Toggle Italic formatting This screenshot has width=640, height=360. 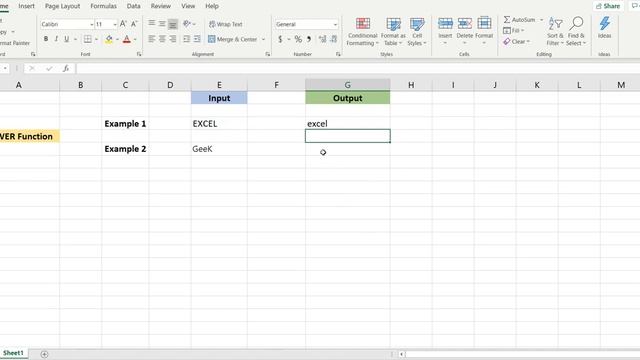point(56,39)
